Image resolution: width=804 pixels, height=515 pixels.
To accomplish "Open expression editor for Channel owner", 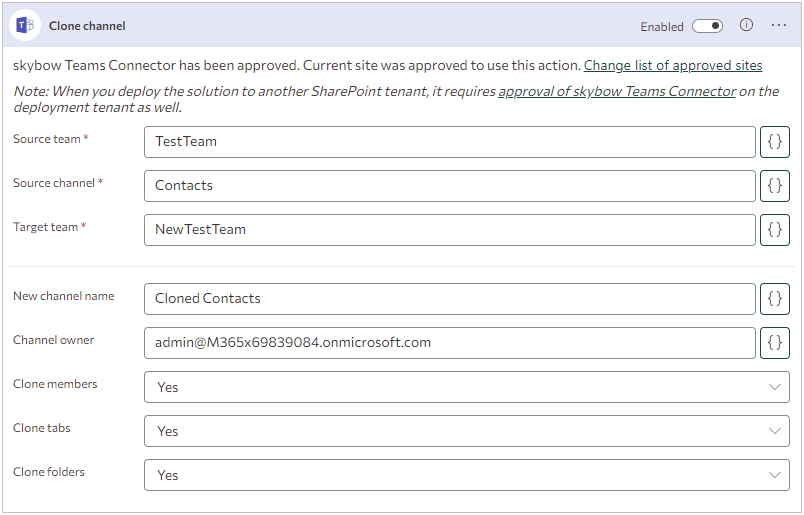I will pyautogui.click(x=775, y=343).
